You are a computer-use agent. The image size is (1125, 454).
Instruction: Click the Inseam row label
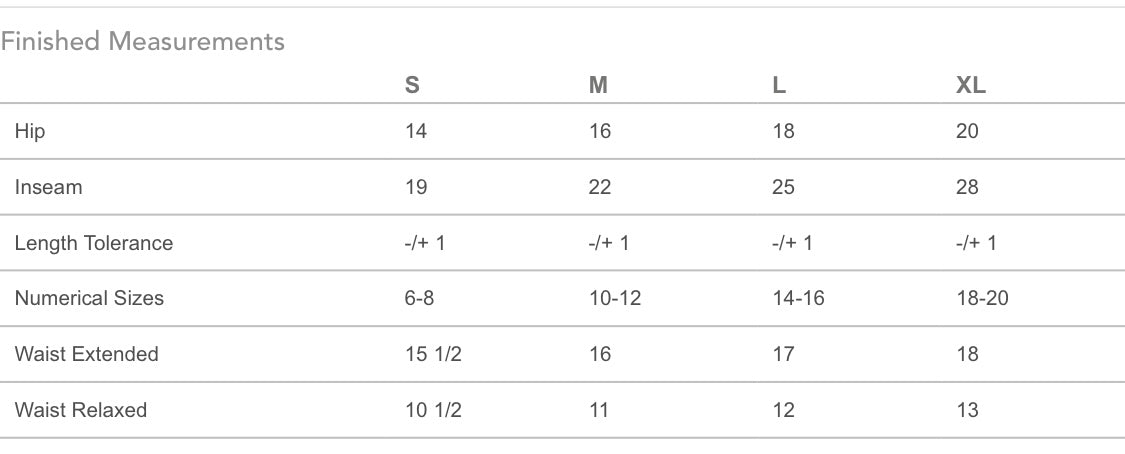click(x=49, y=187)
